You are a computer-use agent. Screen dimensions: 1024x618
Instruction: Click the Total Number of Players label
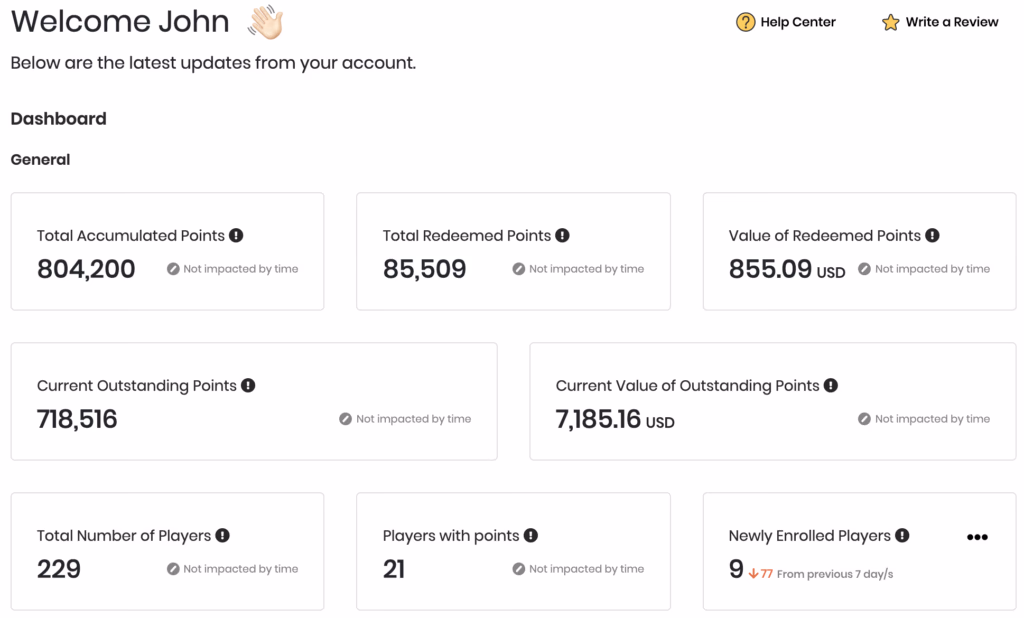pyautogui.click(x=124, y=536)
